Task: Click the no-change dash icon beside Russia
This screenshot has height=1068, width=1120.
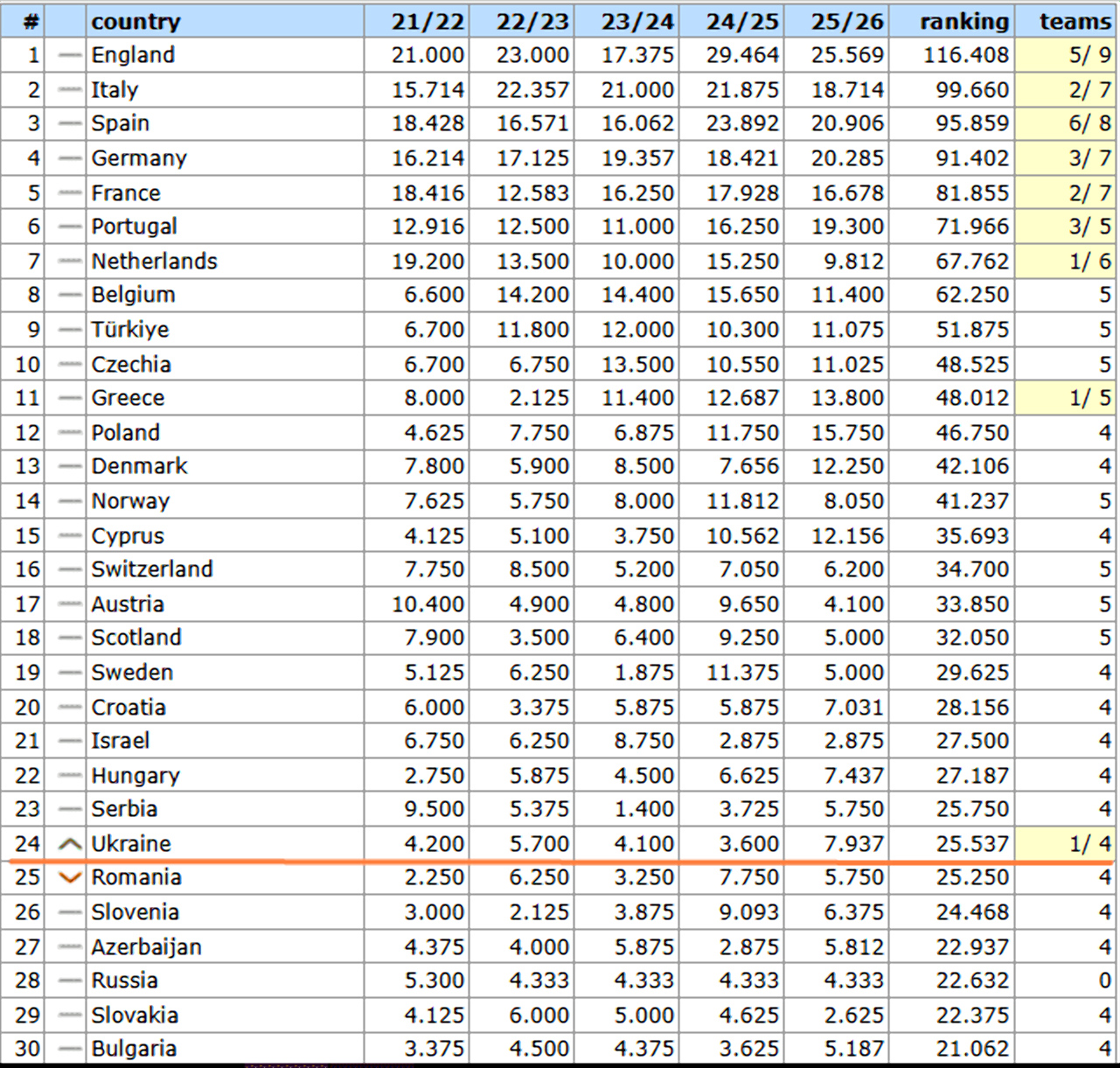Action: coord(69,981)
